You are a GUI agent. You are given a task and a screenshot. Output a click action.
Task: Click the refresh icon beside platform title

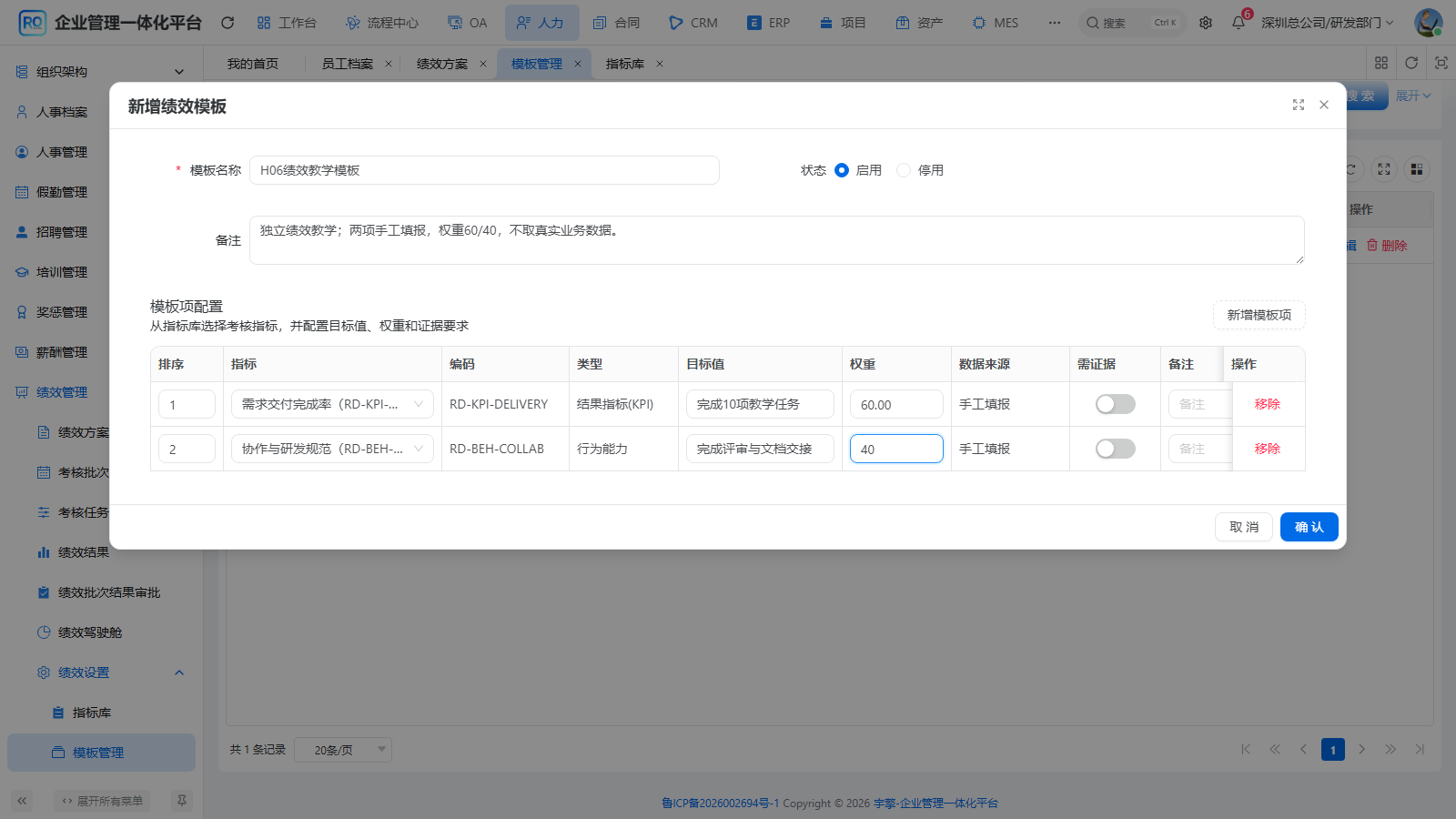(227, 23)
